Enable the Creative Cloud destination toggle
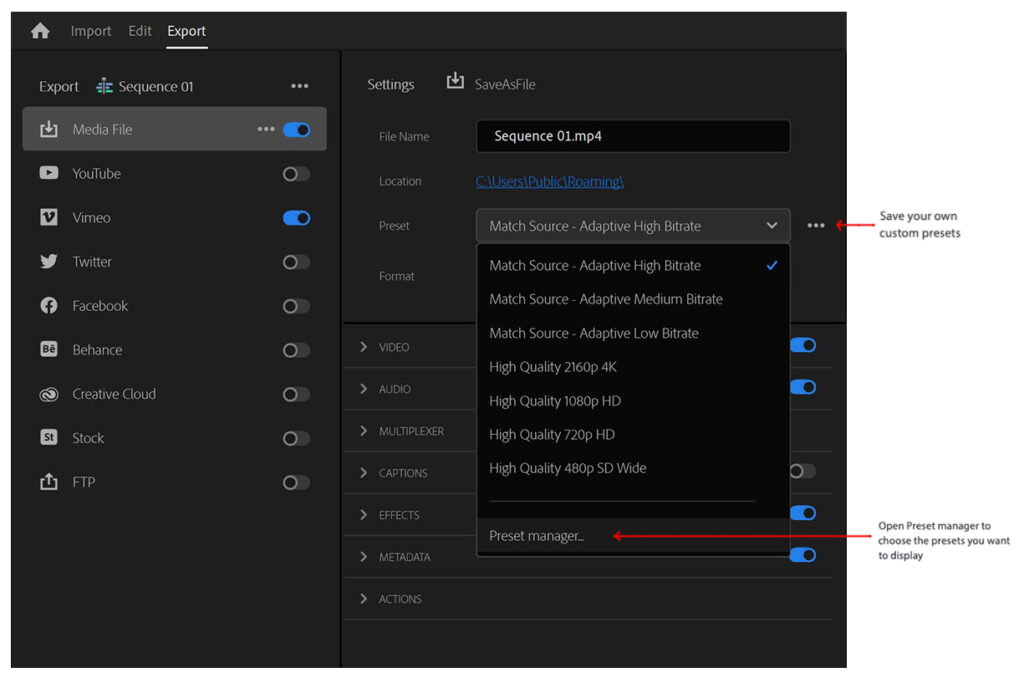The height and width of the screenshot is (683, 1024). pos(296,394)
